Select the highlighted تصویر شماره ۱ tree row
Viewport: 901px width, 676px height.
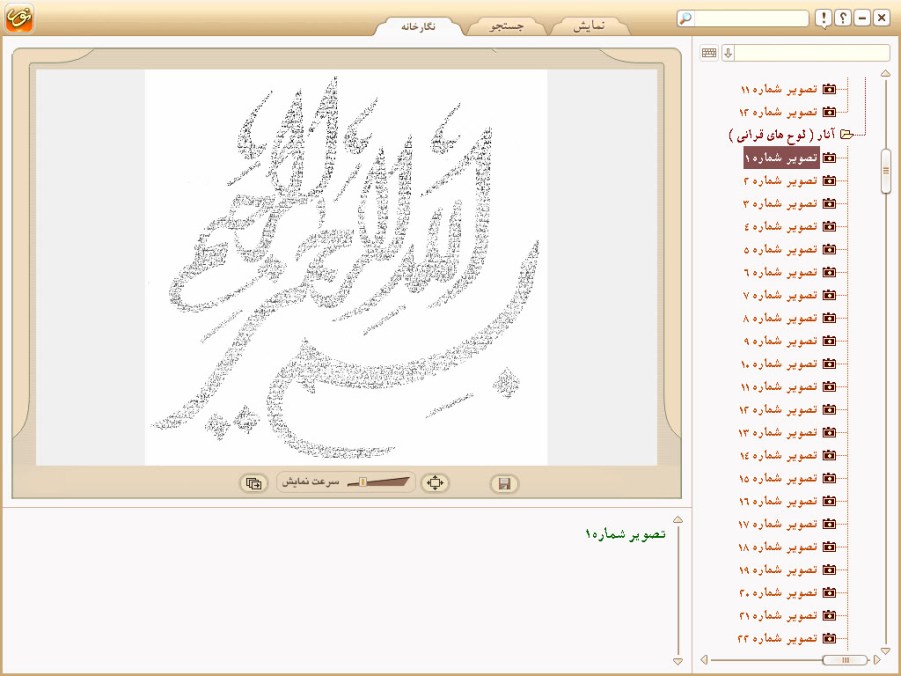coord(781,158)
